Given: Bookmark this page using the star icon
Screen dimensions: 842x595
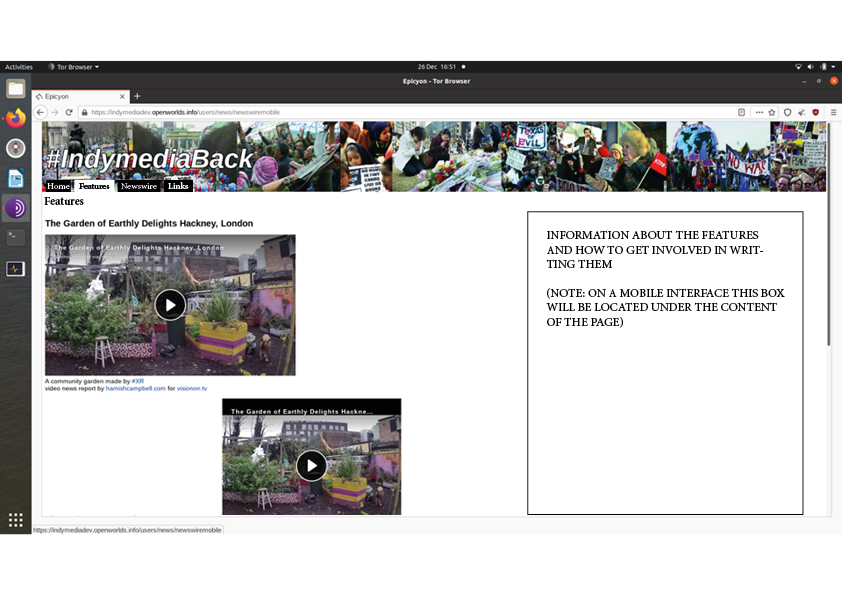Looking at the screenshot, I should 773,112.
